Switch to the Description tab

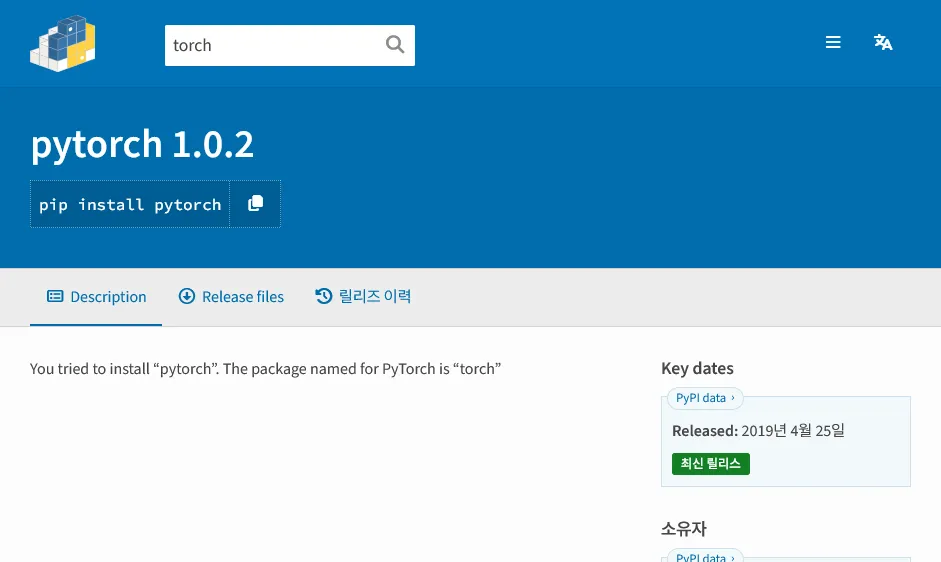pos(96,297)
